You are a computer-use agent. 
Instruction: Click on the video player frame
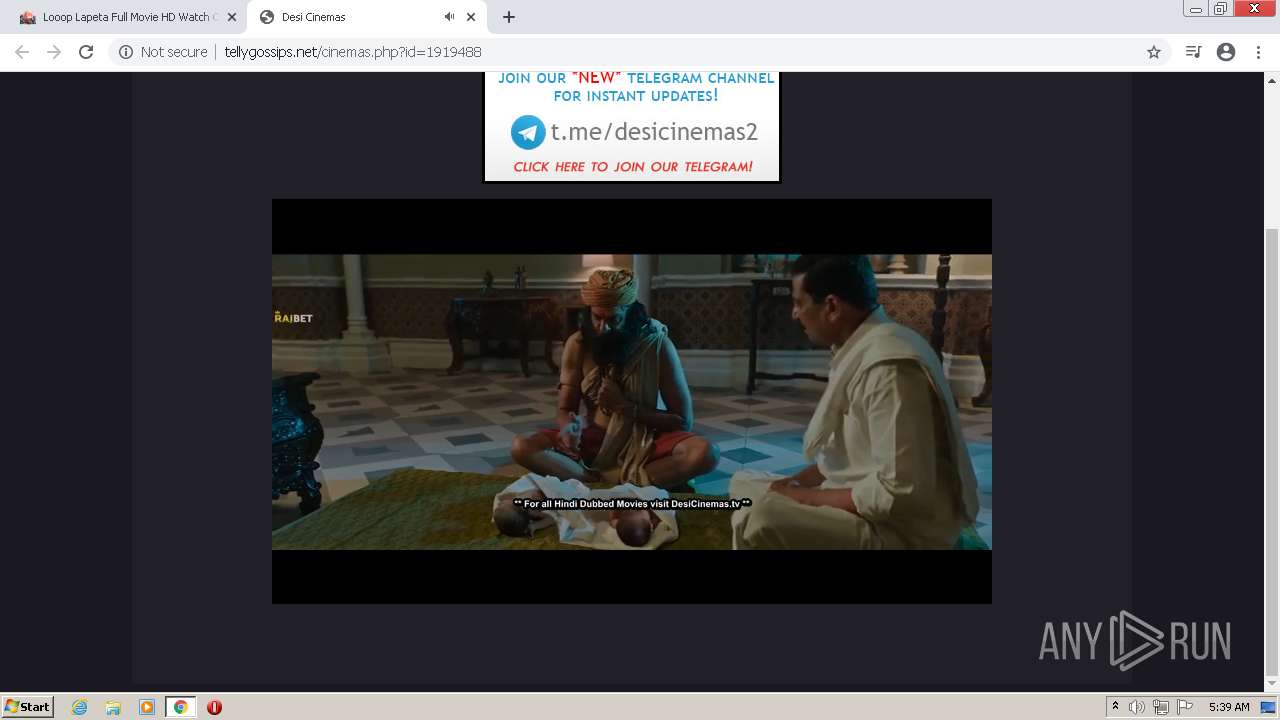pos(632,401)
